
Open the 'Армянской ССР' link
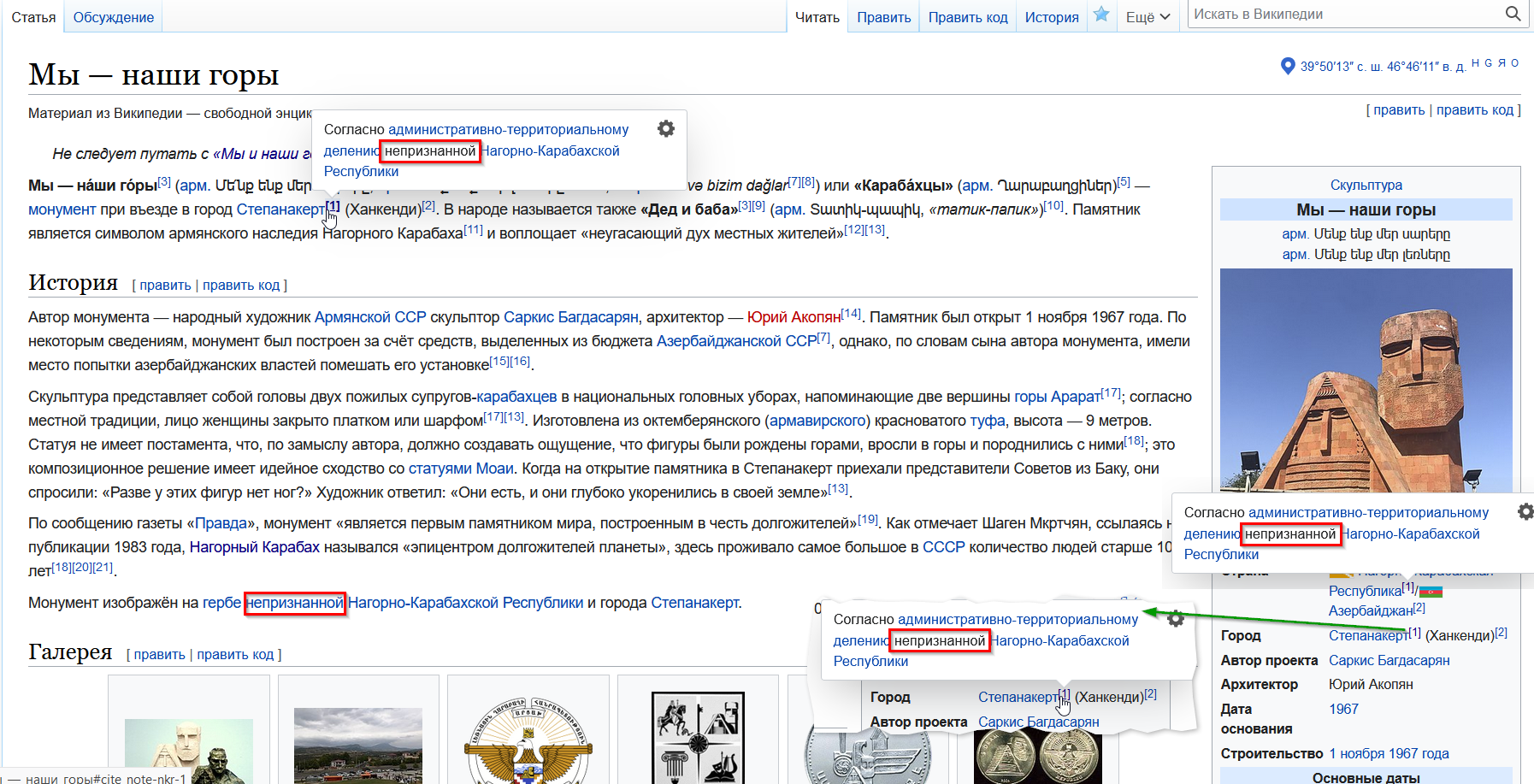pyautogui.click(x=370, y=317)
